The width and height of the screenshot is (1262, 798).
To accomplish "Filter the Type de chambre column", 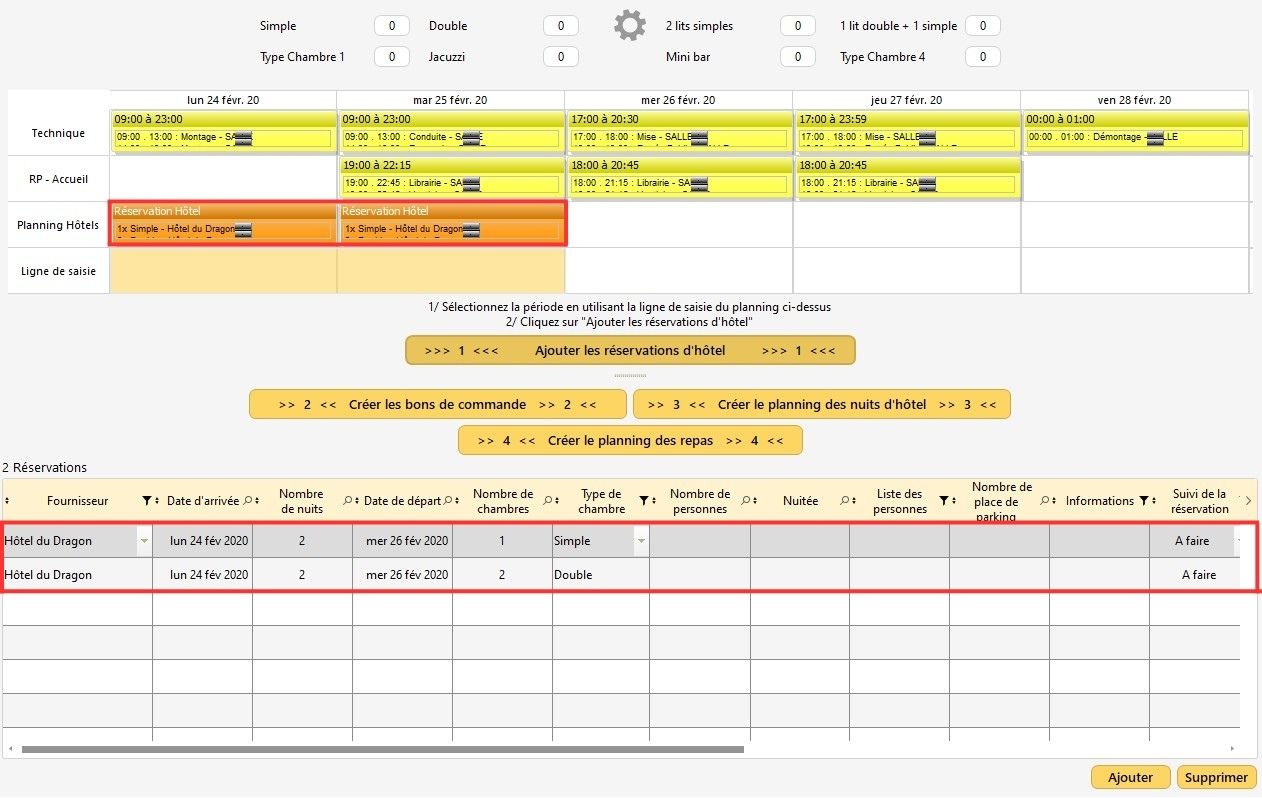I will (x=644, y=501).
